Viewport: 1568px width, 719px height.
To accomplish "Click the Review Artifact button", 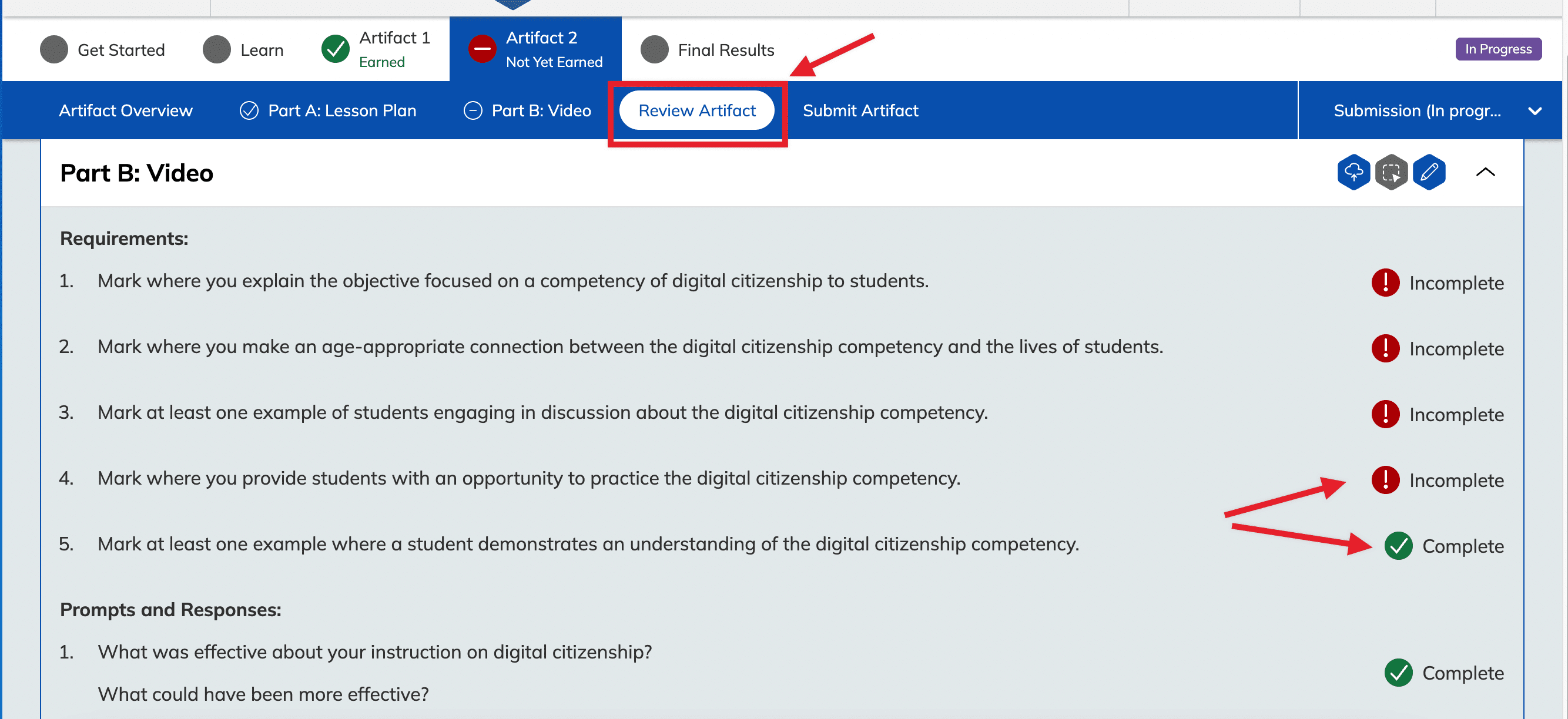I will [697, 110].
